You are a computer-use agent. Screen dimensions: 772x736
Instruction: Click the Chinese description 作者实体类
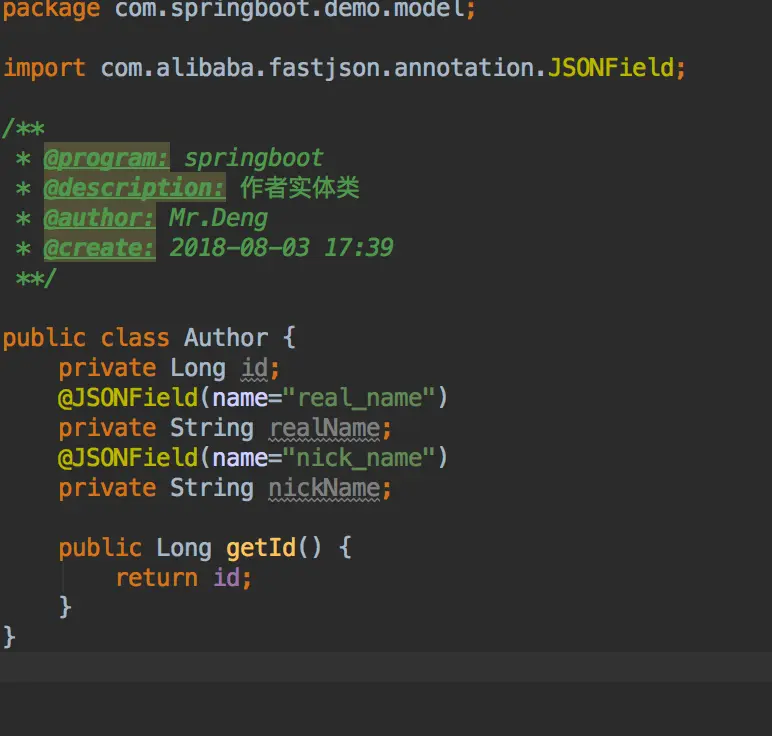tap(300, 188)
